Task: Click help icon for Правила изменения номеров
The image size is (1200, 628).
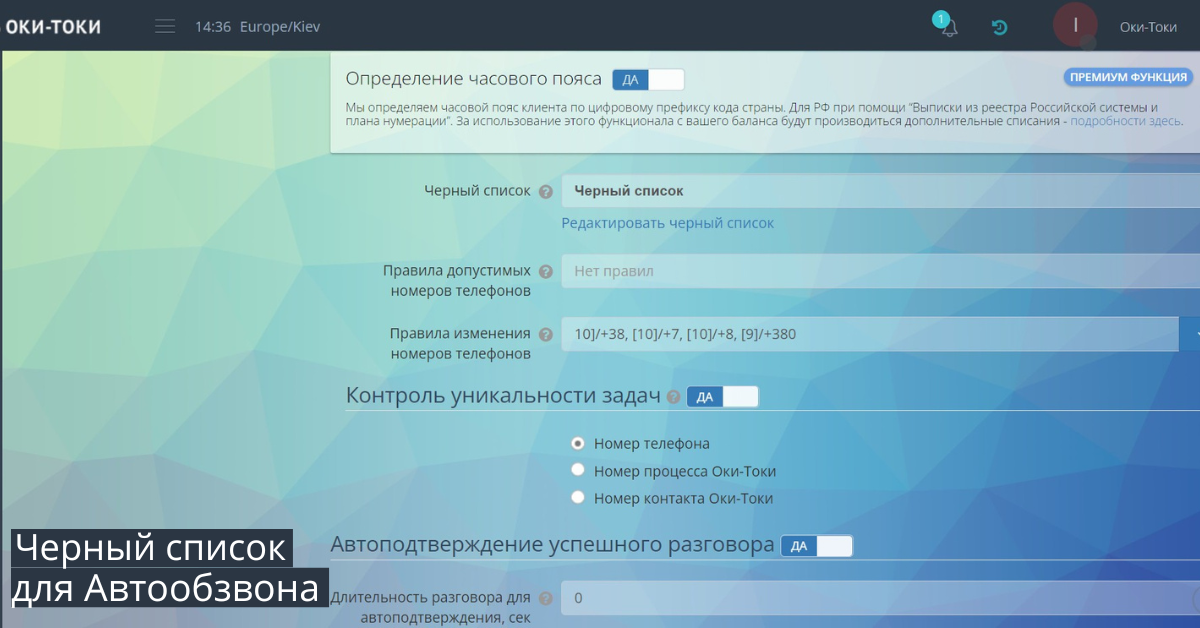Action: [545, 334]
